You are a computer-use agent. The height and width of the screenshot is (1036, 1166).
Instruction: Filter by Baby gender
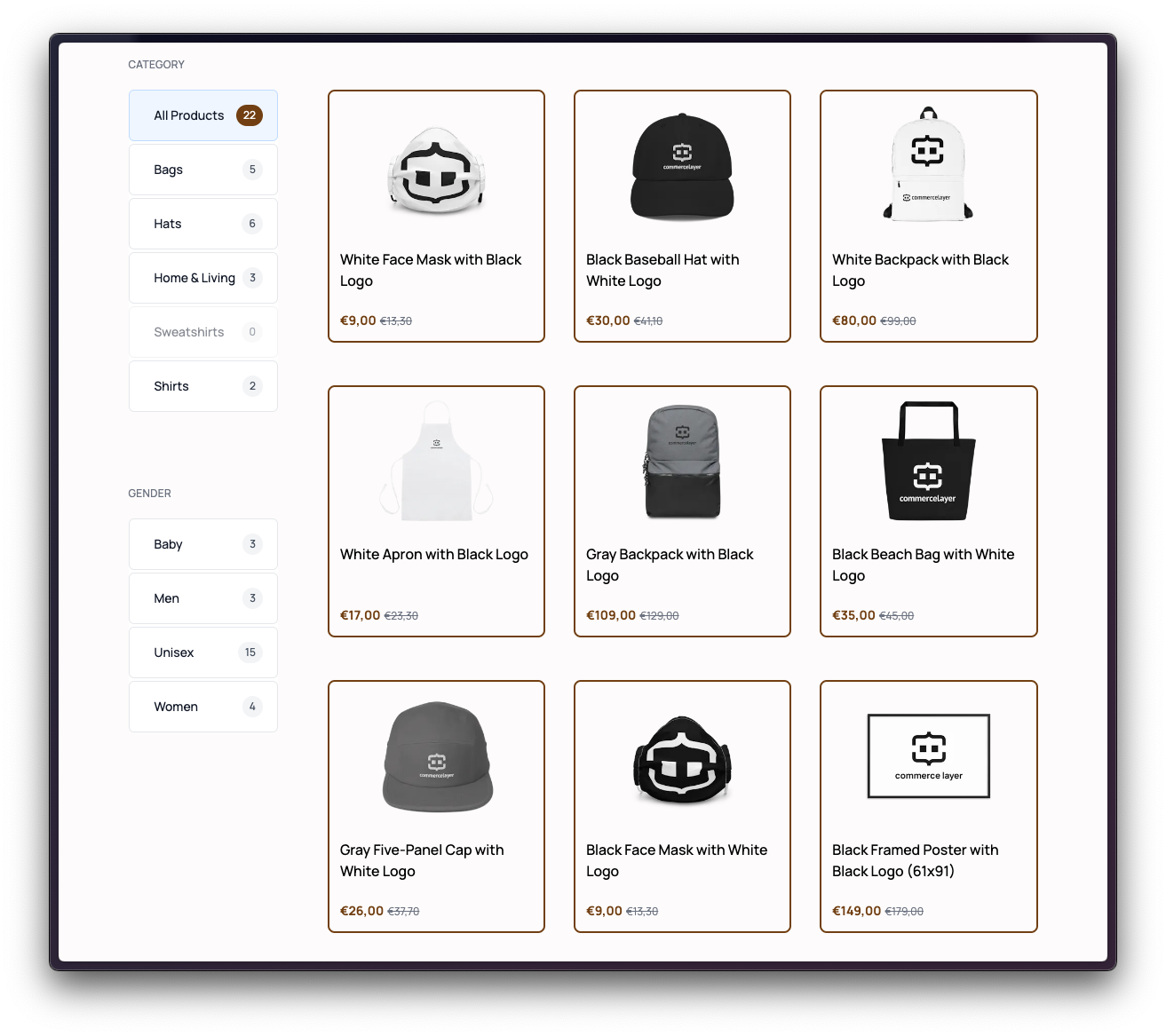coord(202,544)
